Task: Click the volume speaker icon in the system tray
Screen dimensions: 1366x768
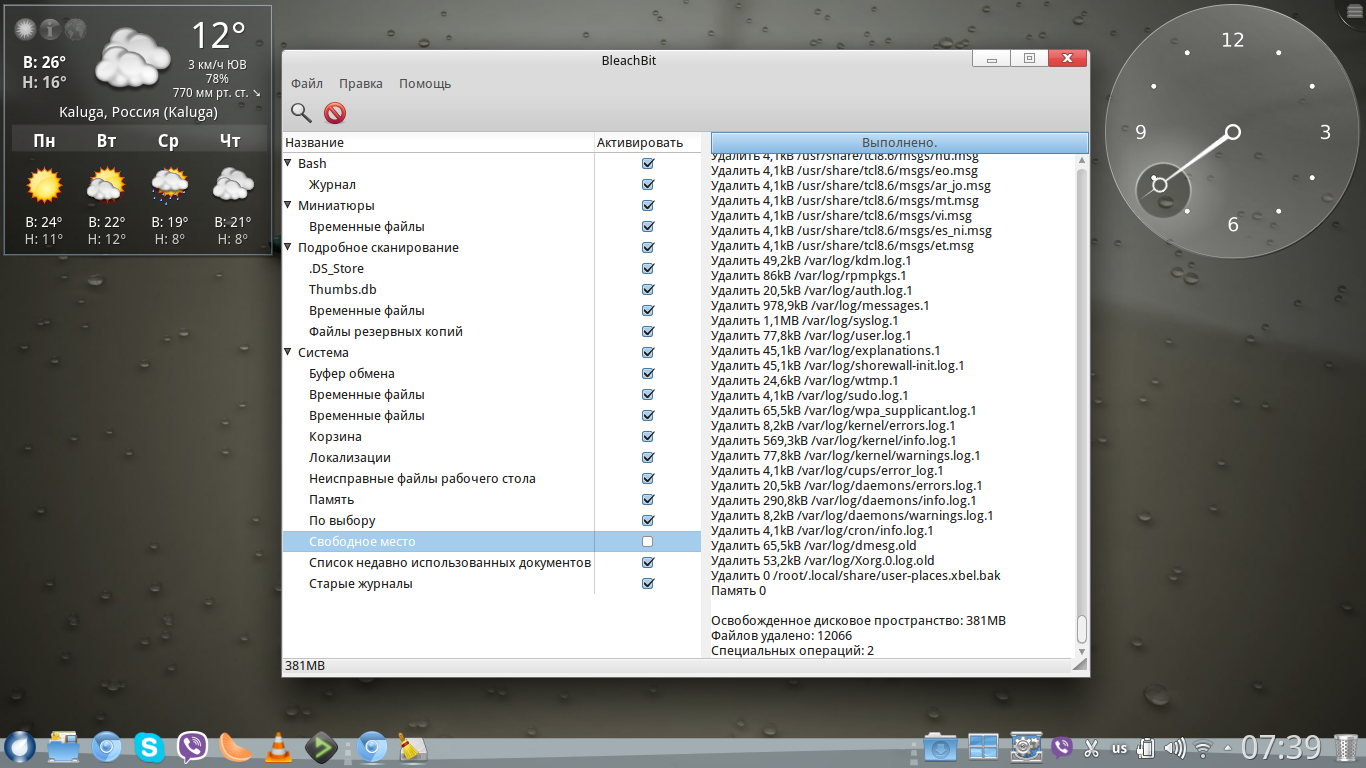Action: point(1175,747)
